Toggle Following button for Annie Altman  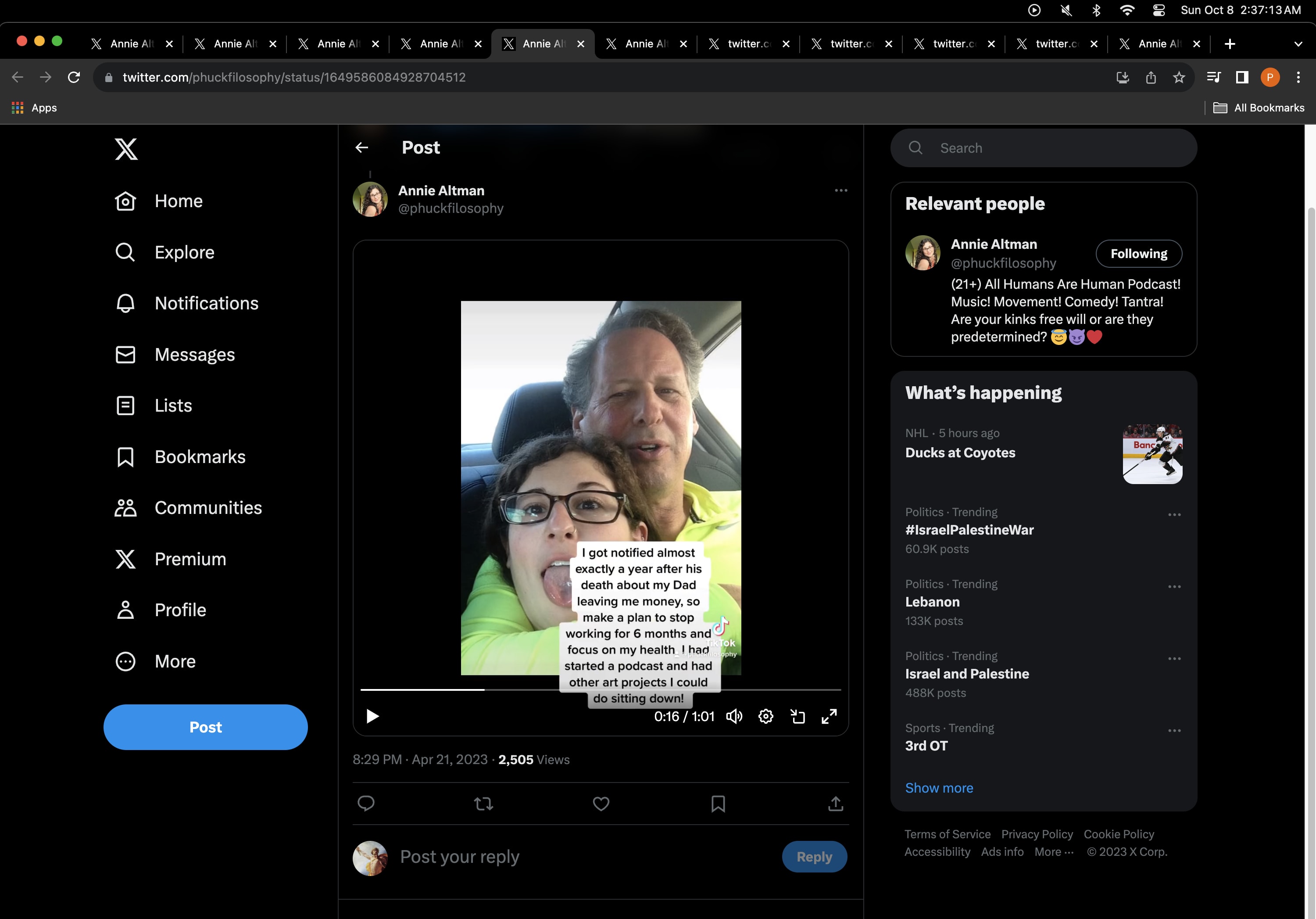pyautogui.click(x=1138, y=254)
